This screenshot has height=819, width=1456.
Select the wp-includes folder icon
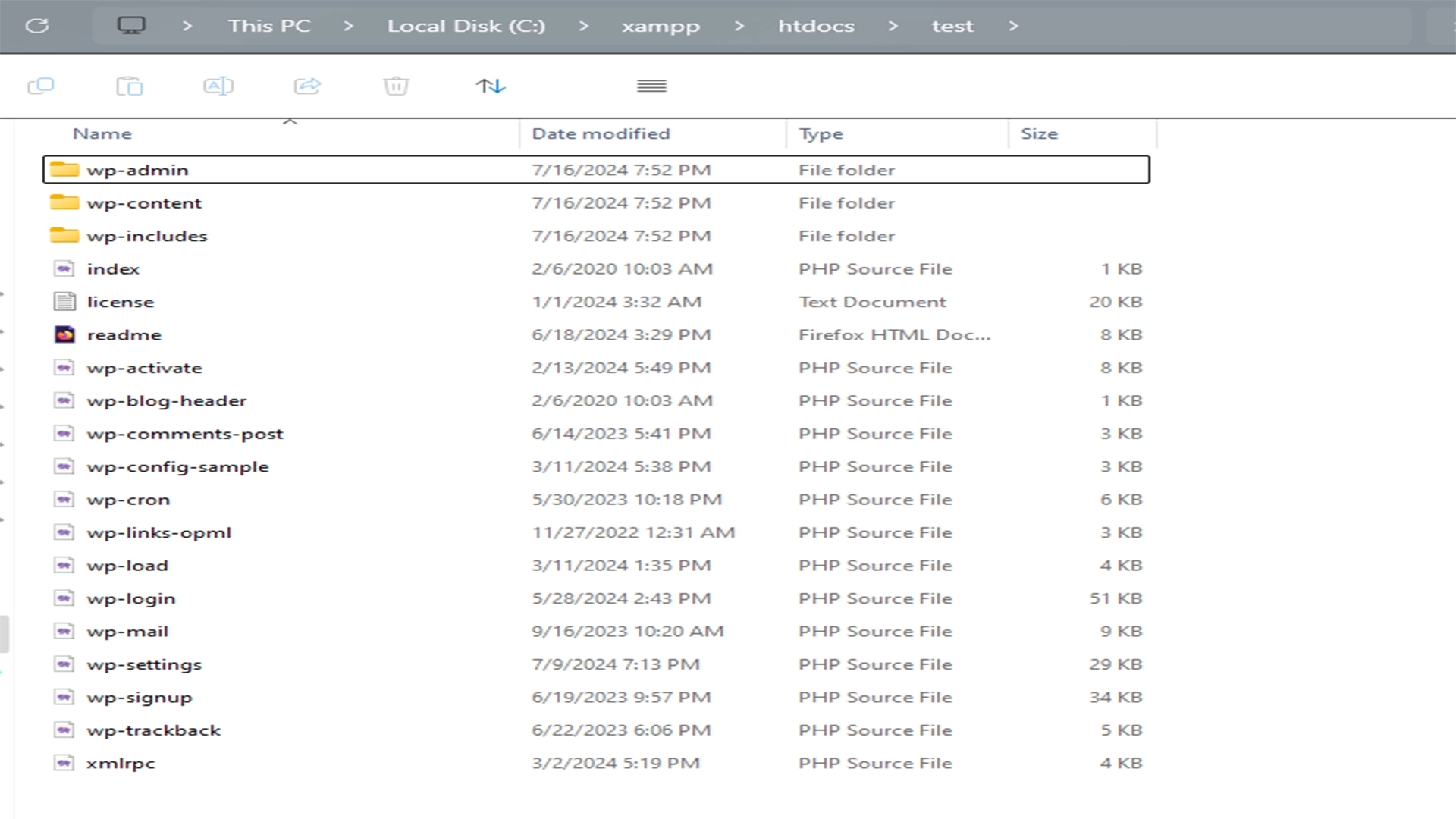click(x=64, y=235)
